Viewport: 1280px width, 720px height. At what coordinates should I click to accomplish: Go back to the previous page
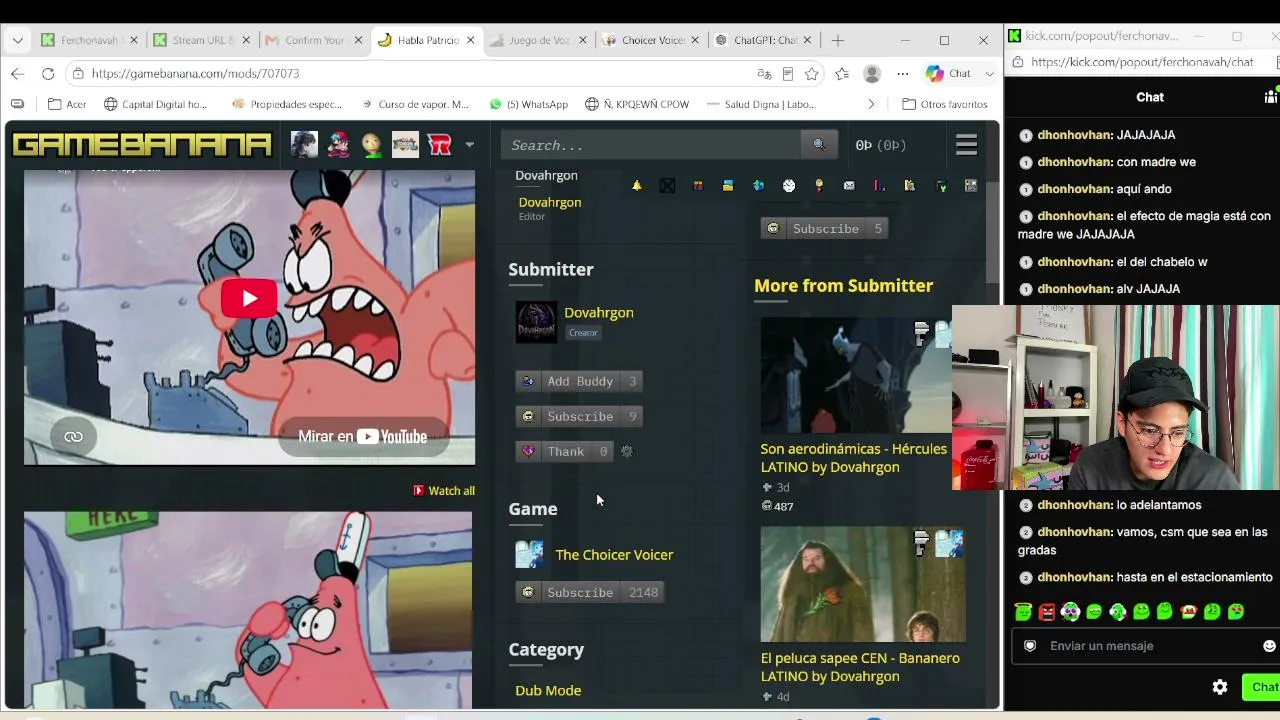tap(18, 74)
